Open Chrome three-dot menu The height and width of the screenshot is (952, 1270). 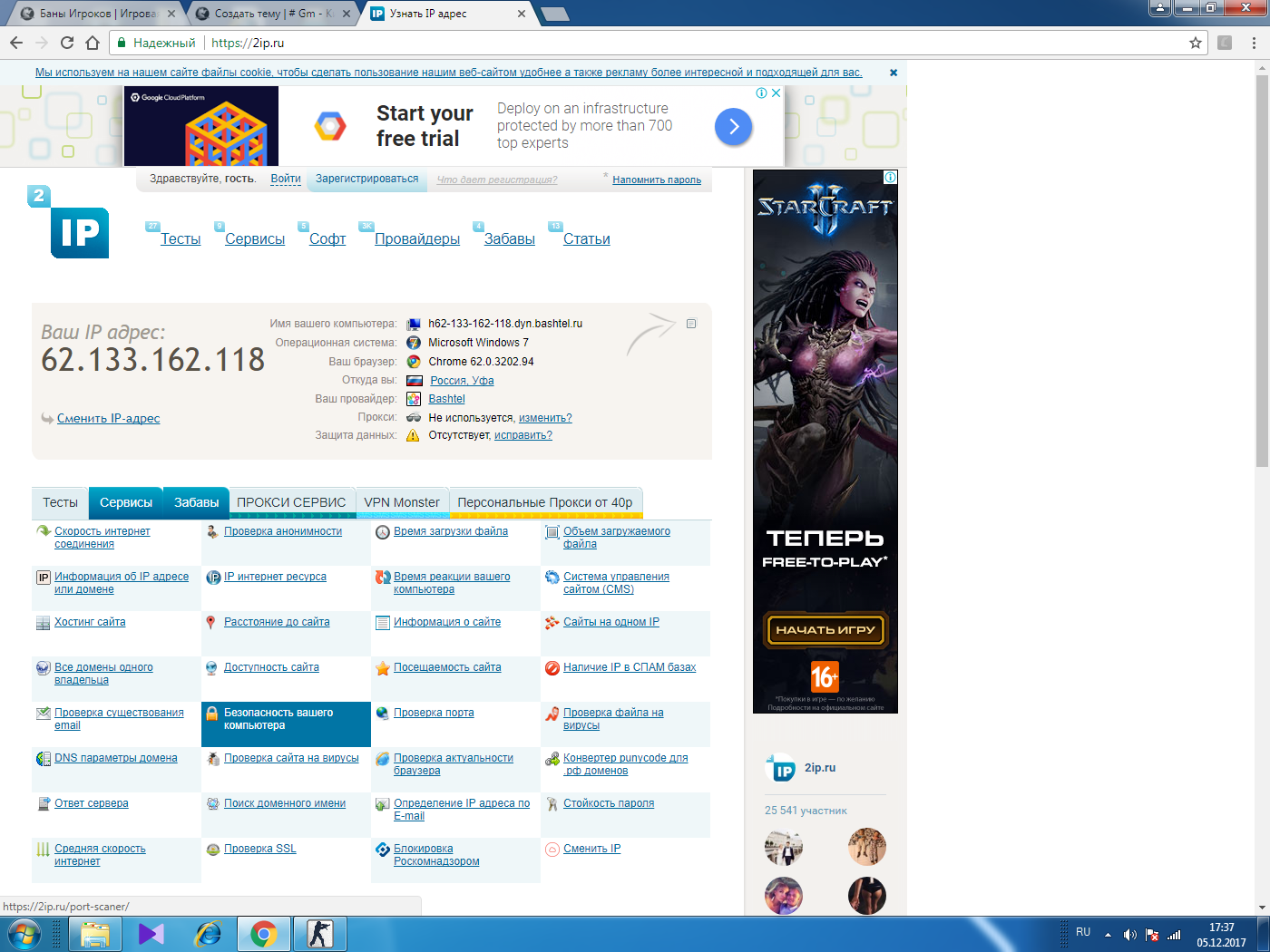pos(1254,43)
